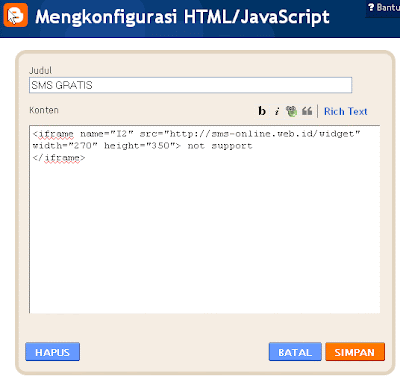Apply bold formatting with the b icon
400x379 pixels.
tap(262, 111)
